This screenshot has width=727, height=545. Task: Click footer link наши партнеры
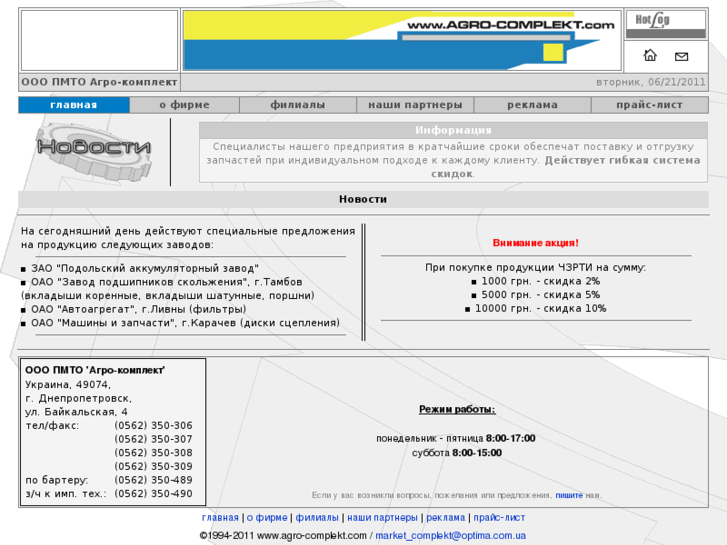[383, 518]
